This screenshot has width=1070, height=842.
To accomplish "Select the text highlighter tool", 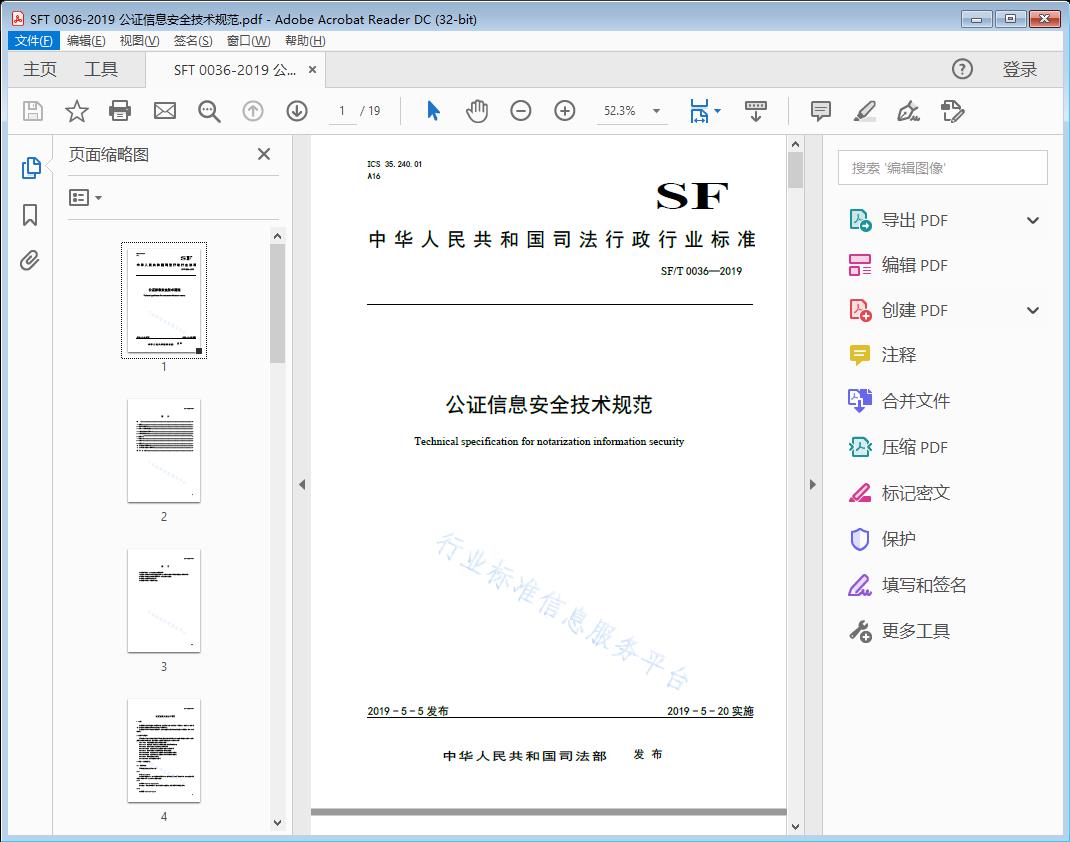I will 864,111.
